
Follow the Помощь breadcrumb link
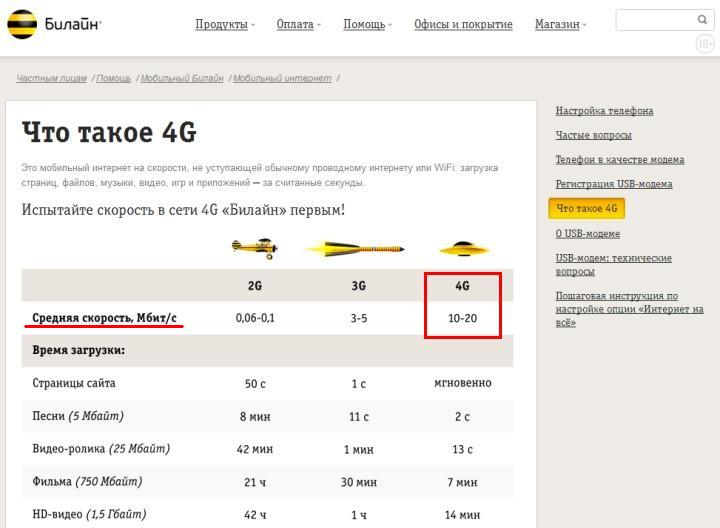[113, 79]
